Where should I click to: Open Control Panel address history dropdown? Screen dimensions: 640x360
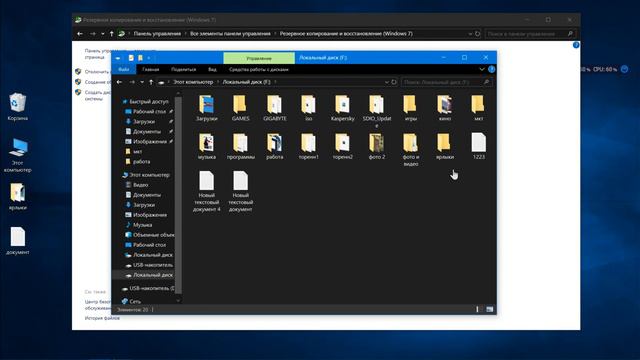tap(470, 34)
